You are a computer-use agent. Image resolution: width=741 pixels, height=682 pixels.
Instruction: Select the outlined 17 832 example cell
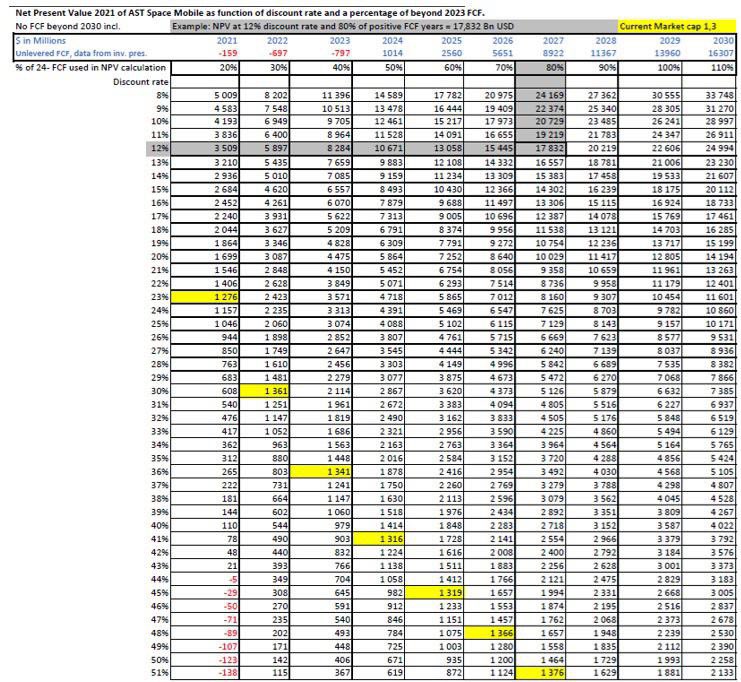(x=541, y=148)
